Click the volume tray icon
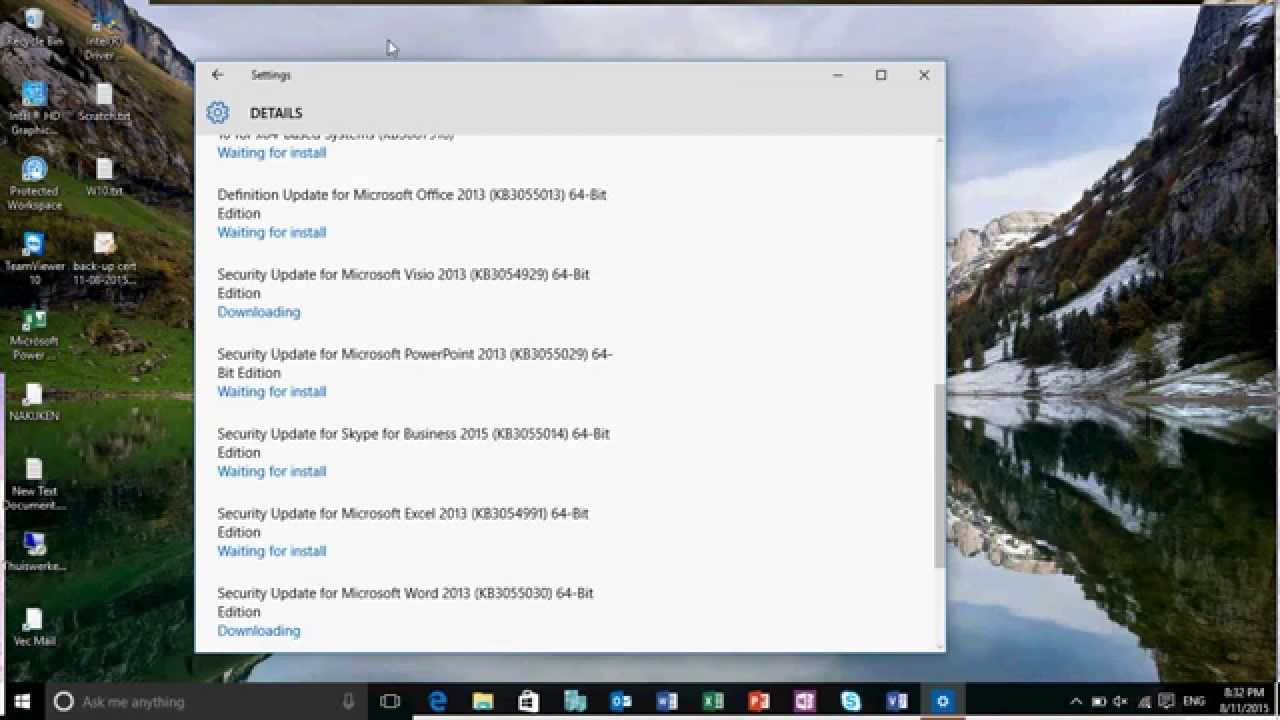The height and width of the screenshot is (720, 1280). point(1120,702)
